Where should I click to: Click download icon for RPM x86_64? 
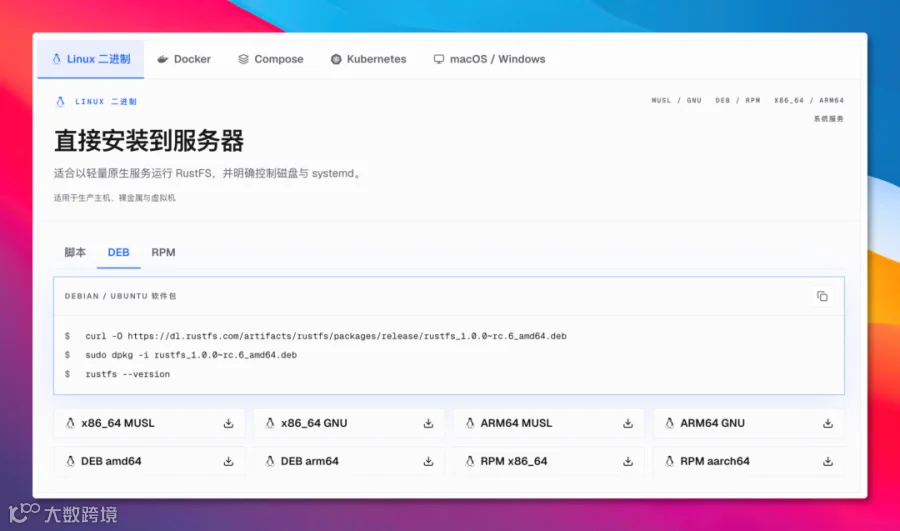click(628, 462)
